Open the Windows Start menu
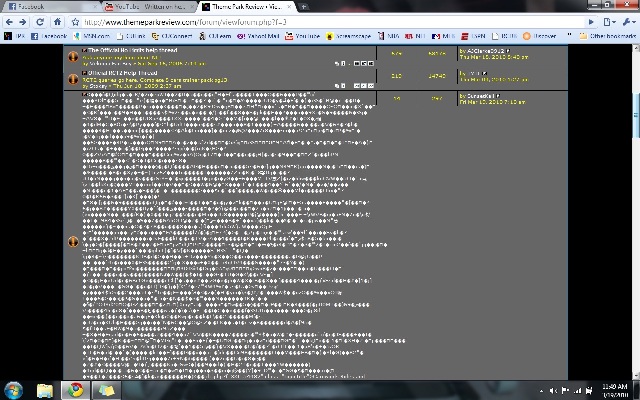The image size is (640, 400). (13, 390)
